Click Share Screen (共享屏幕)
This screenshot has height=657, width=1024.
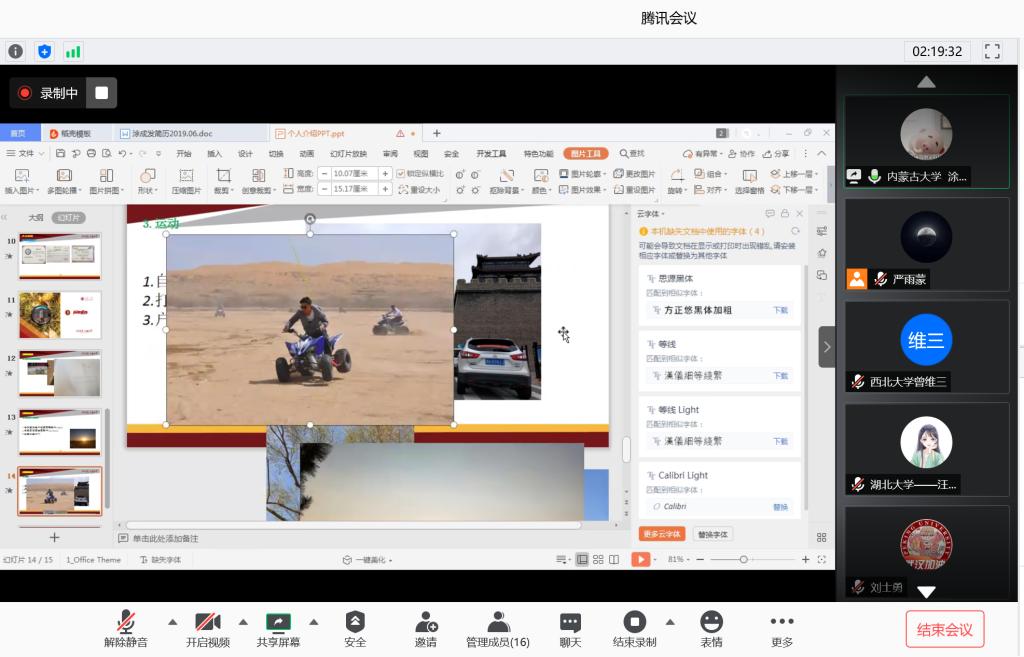point(278,629)
